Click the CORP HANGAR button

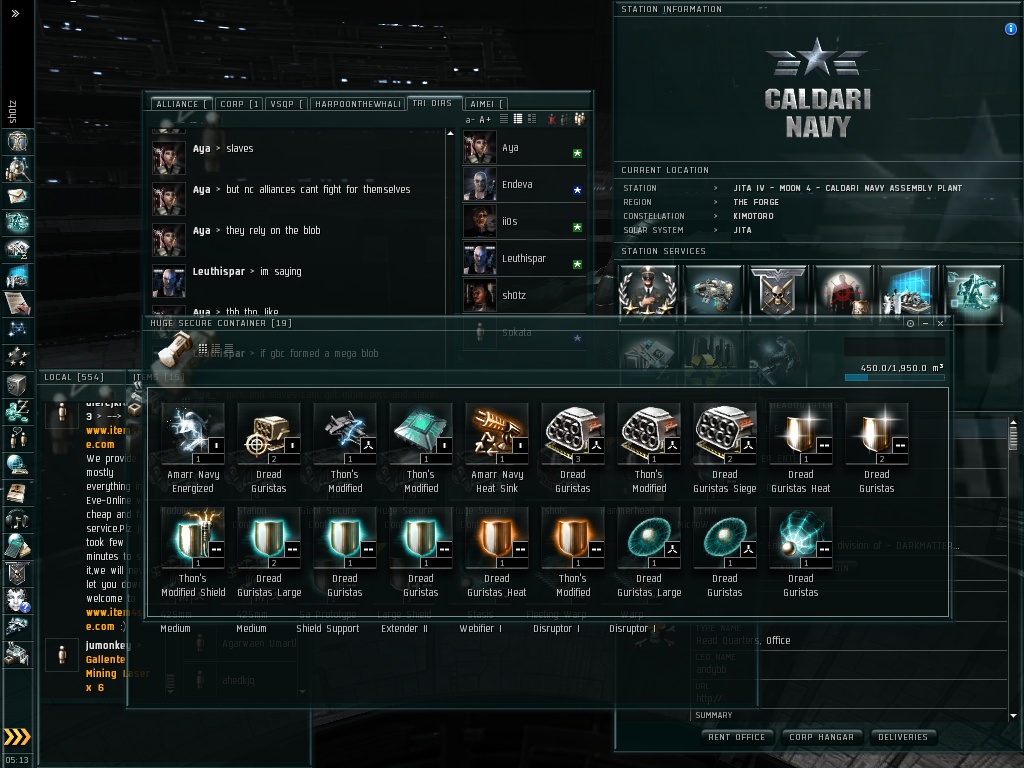822,737
